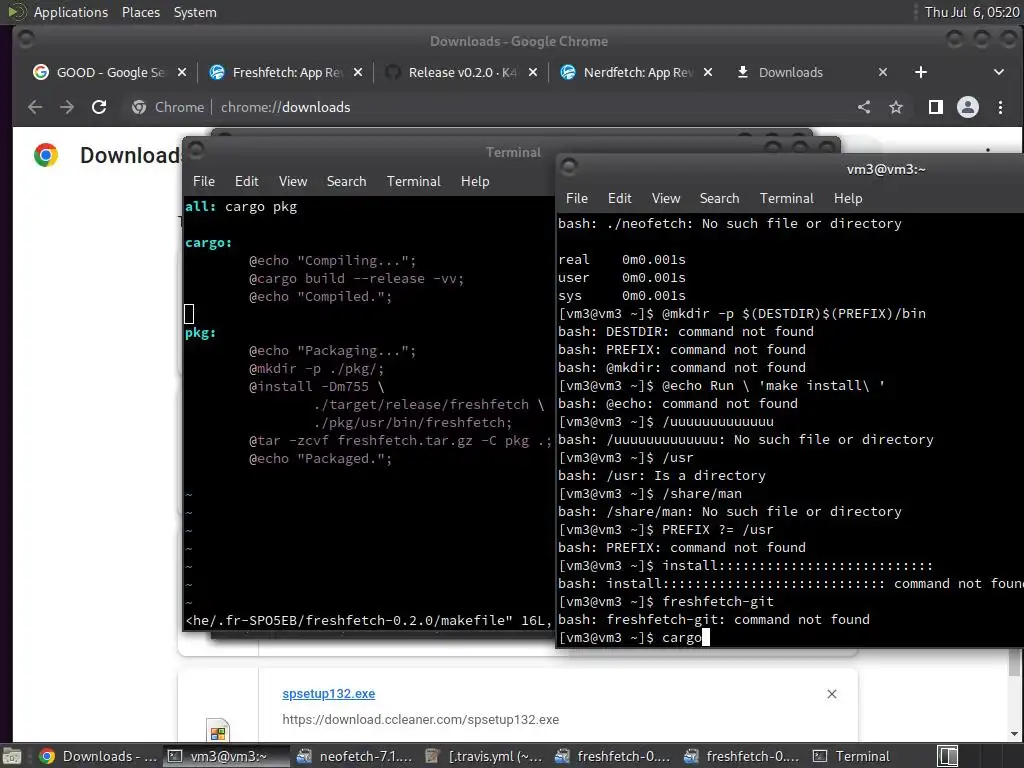This screenshot has height=768, width=1024.
Task: Close the Downloads tab
Action: [x=883, y=72]
